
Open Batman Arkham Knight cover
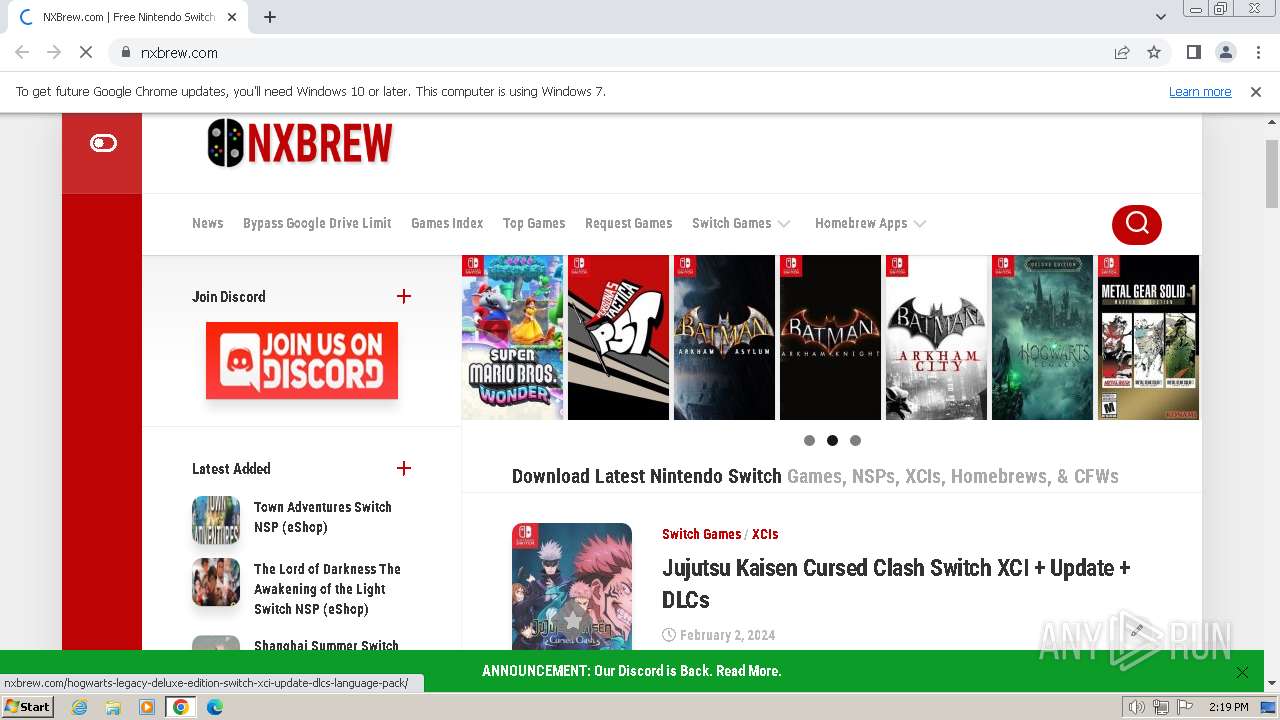click(x=830, y=337)
